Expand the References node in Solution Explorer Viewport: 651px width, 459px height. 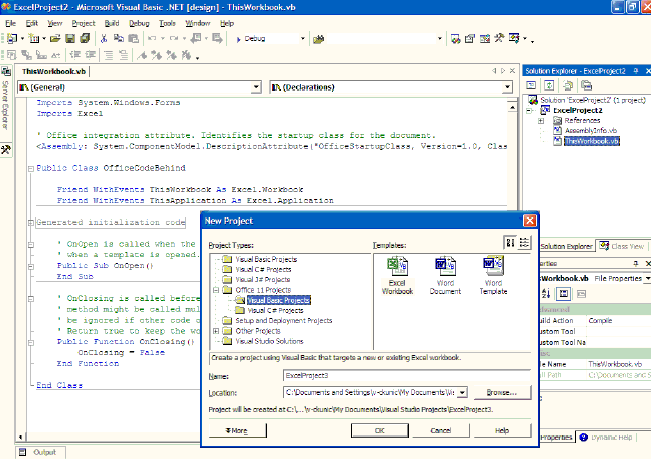[x=541, y=121]
